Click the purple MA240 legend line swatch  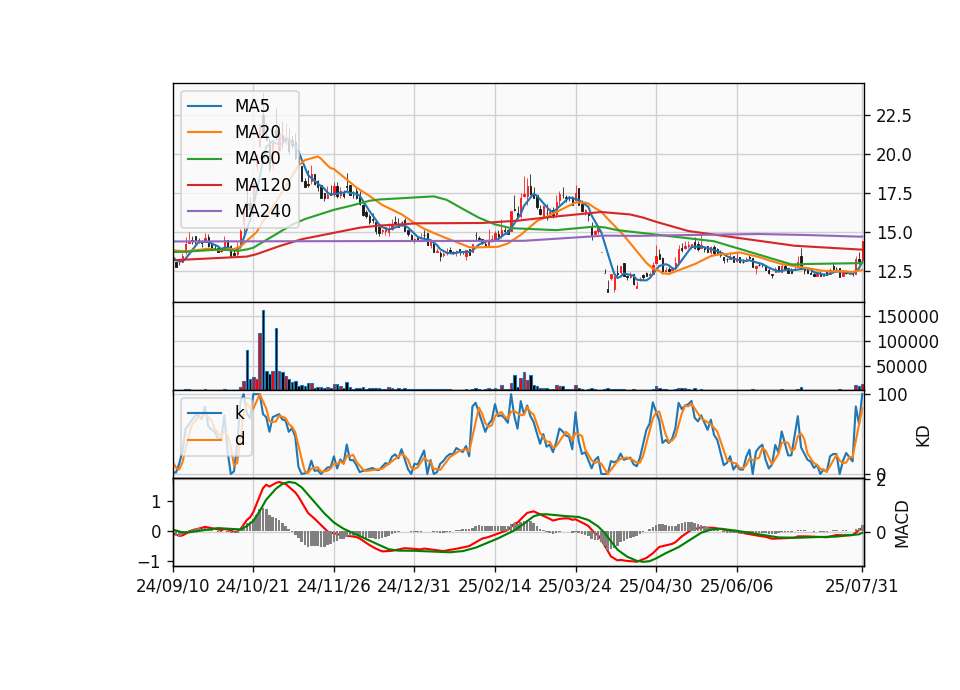click(x=204, y=211)
